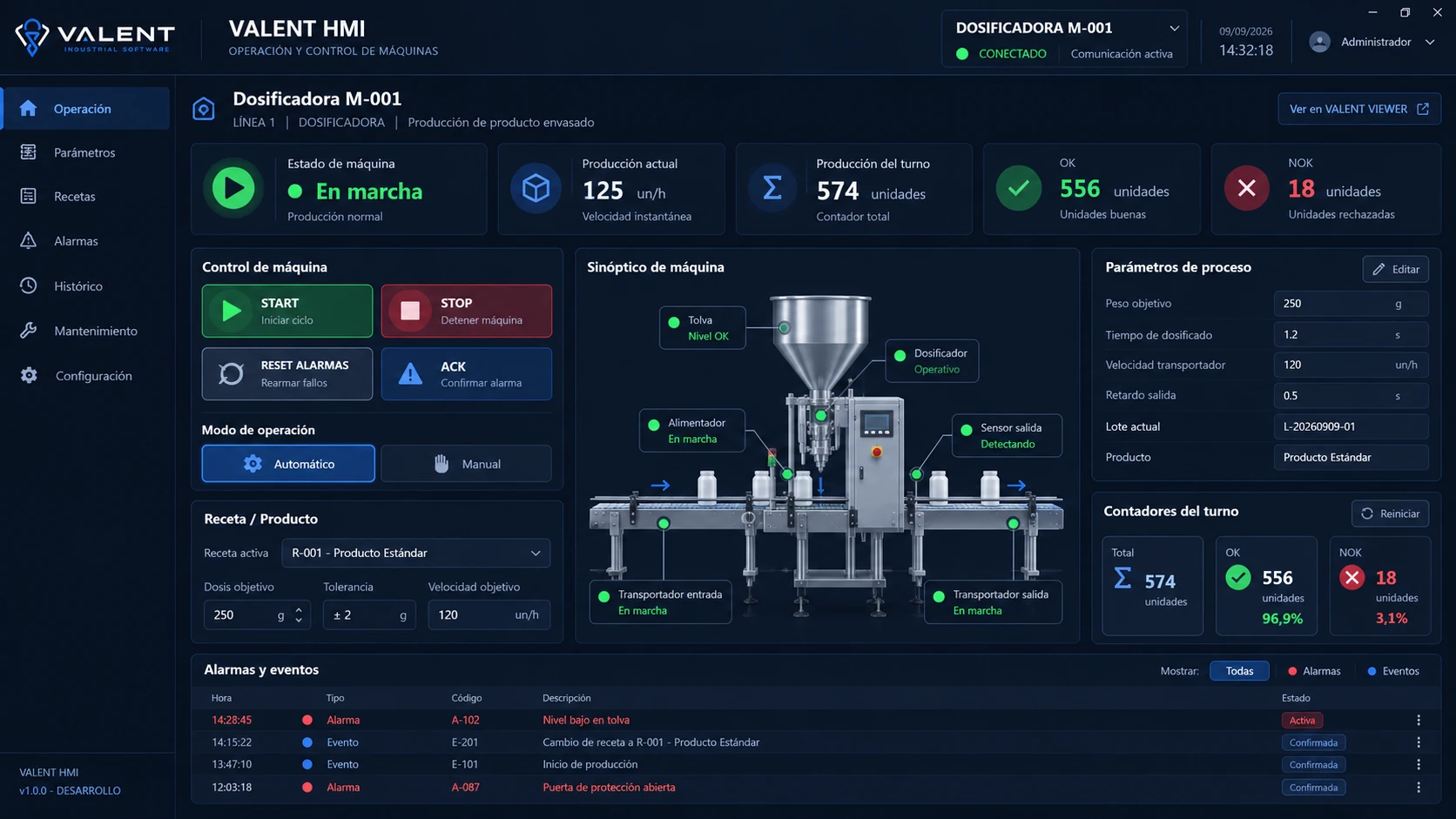This screenshot has width=1456, height=819.
Task: Switch operation mode to Automático
Action: 288,464
